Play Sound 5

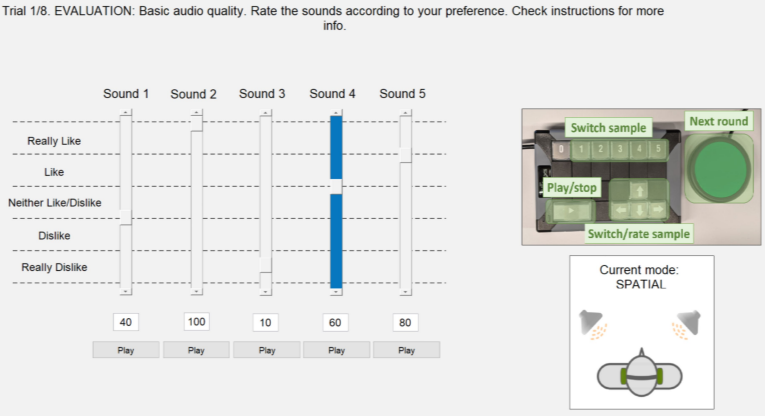406,350
